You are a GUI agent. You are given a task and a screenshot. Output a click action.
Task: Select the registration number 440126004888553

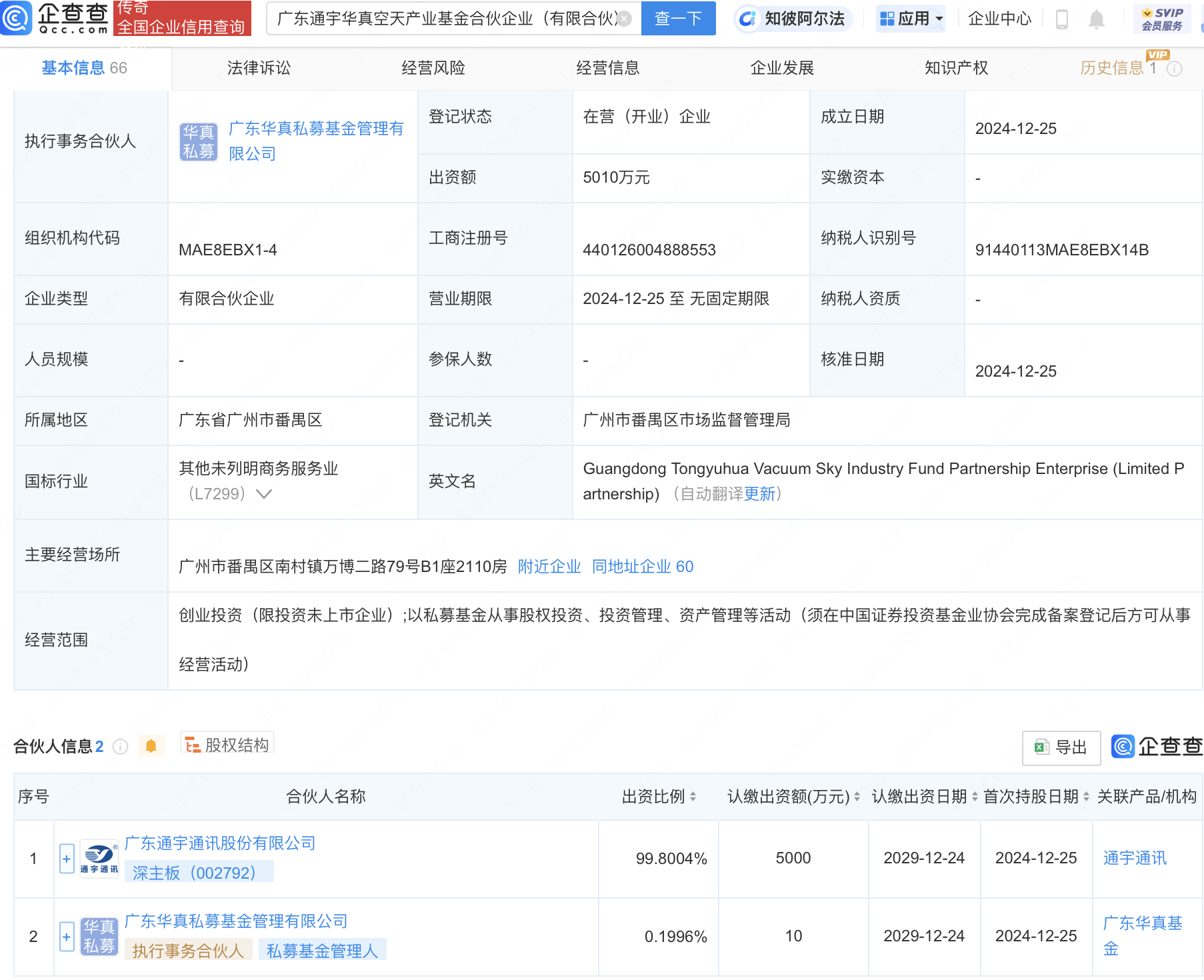pyautogui.click(x=649, y=250)
